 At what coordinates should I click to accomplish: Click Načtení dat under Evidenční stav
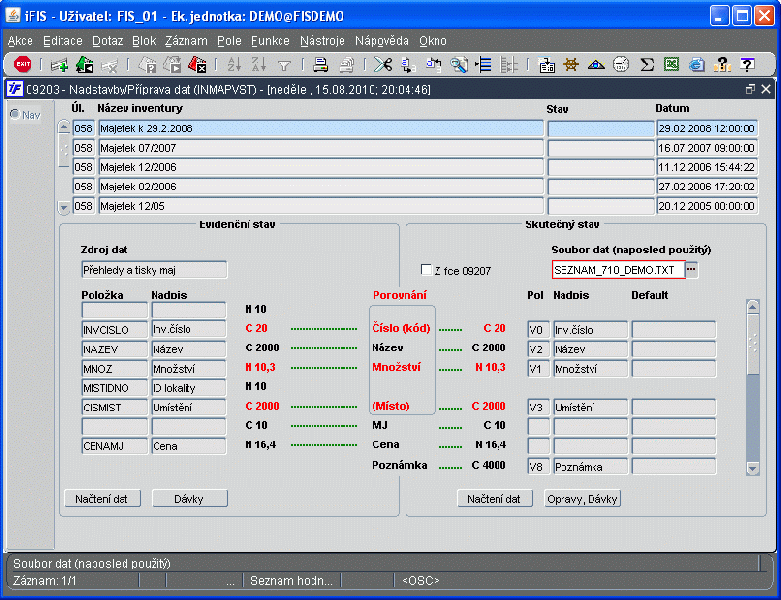click(x=102, y=499)
